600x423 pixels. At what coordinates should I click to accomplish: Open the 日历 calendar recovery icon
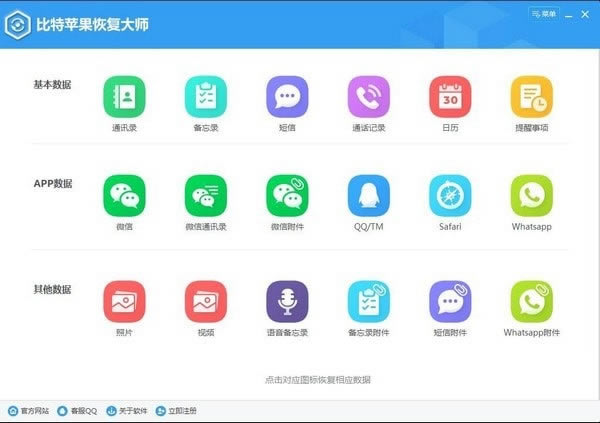pyautogui.click(x=450, y=97)
